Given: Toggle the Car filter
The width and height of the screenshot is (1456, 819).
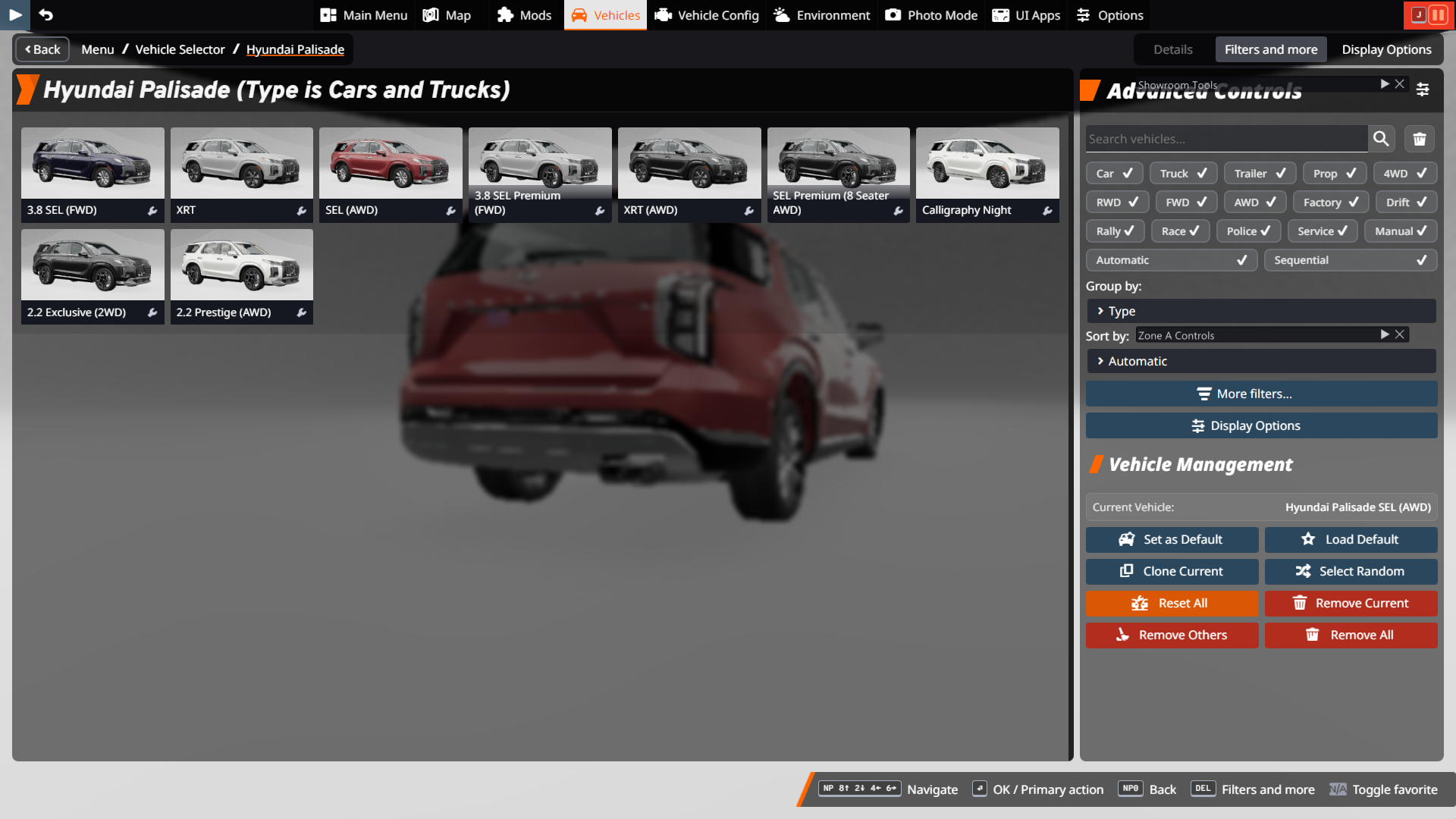Looking at the screenshot, I should pyautogui.click(x=1114, y=174).
